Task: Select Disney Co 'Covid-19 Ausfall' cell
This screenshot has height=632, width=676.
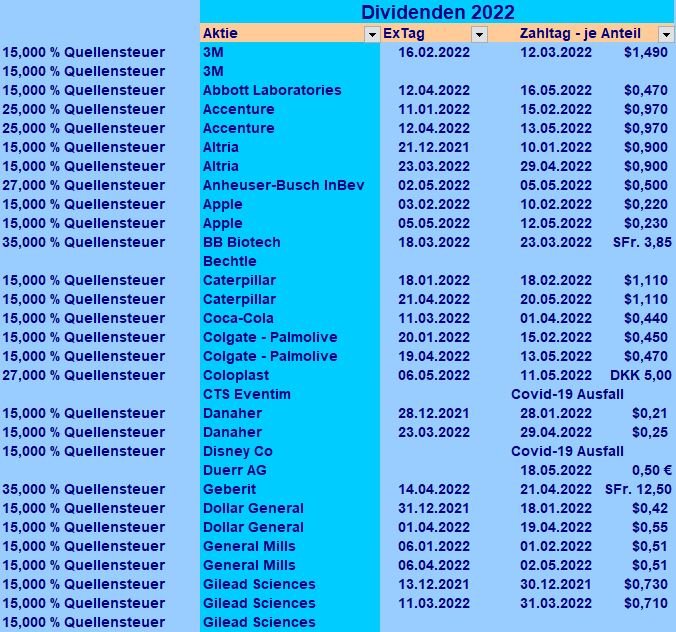Action: (x=567, y=451)
